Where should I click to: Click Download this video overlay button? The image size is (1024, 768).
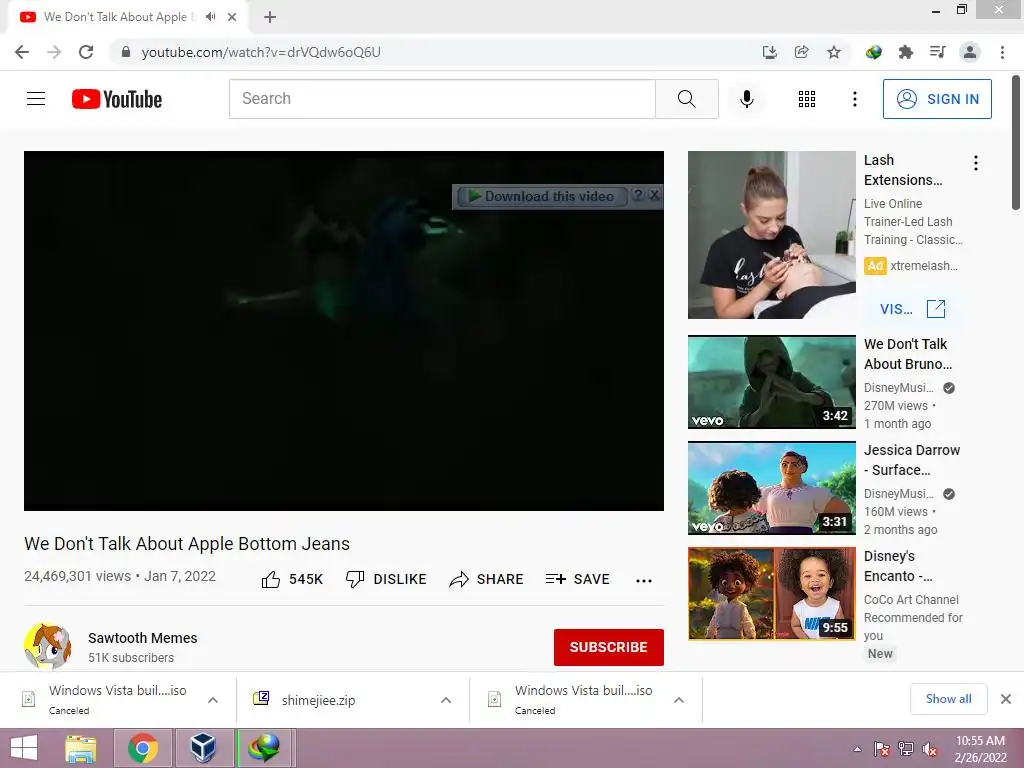[x=541, y=197]
